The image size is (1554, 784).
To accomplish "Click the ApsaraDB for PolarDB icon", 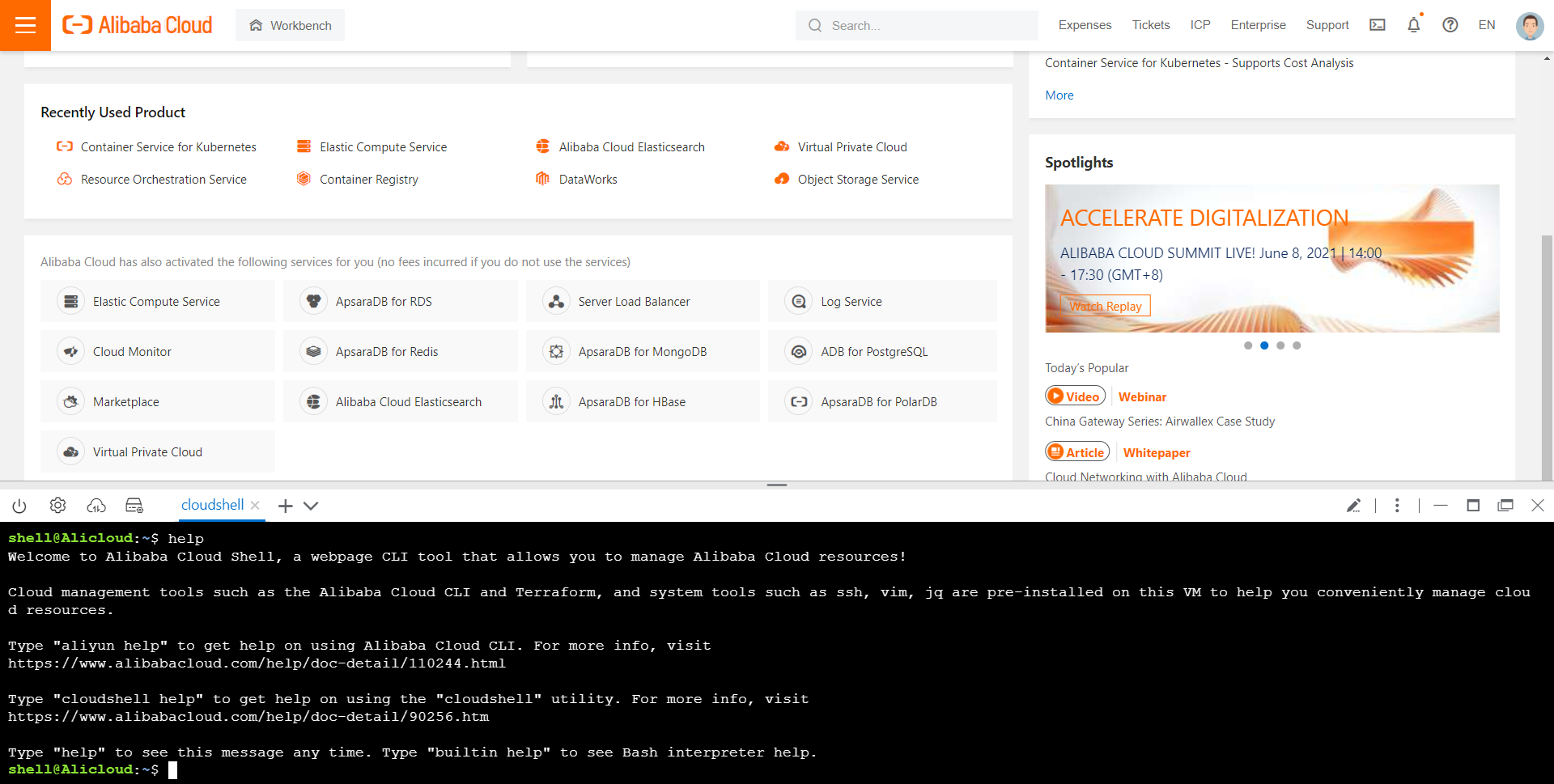I will 799,402.
